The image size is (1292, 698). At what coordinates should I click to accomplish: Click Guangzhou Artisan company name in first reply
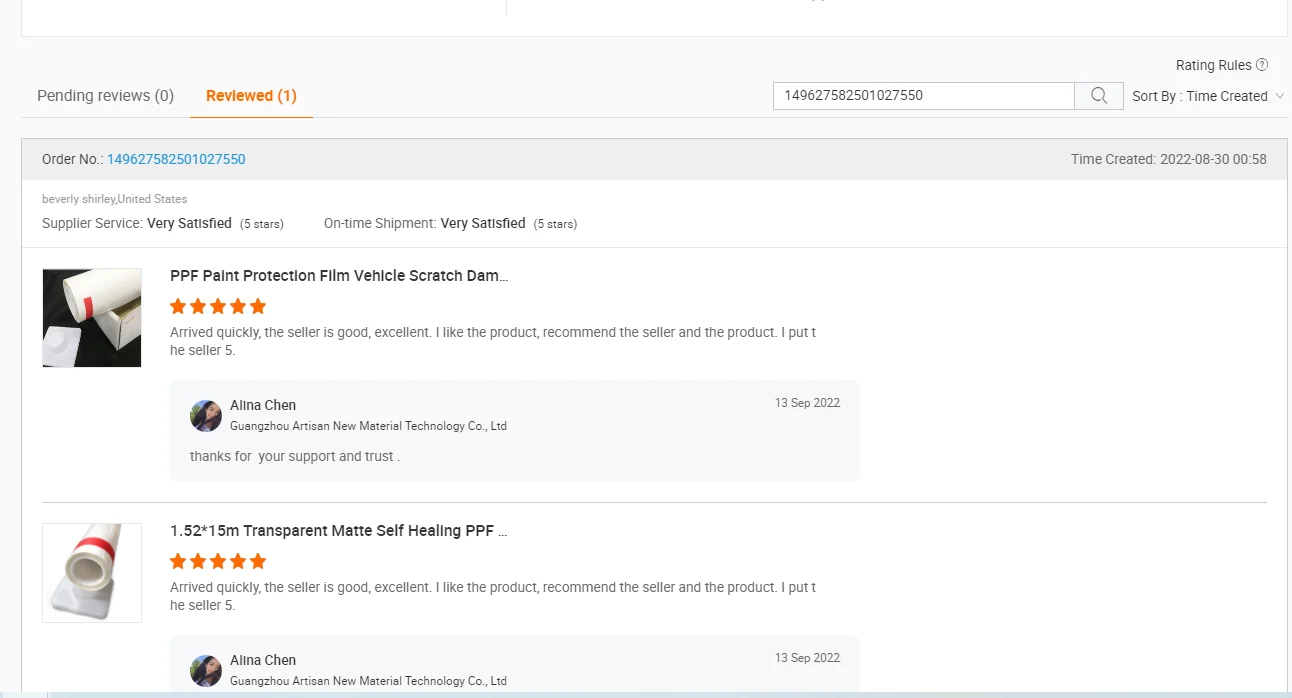(x=368, y=426)
